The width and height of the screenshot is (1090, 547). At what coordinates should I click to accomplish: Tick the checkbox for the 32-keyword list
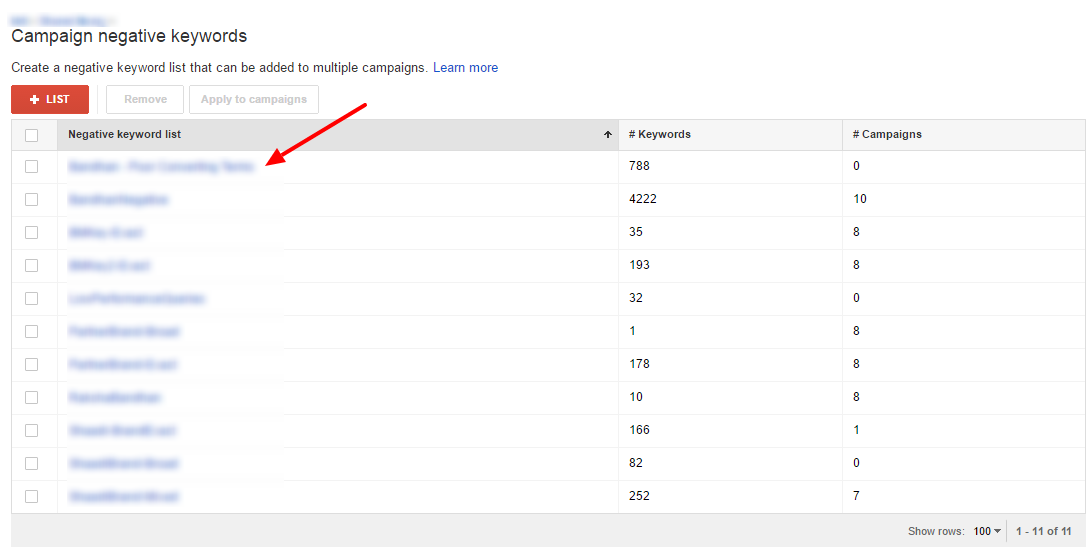pos(31,298)
